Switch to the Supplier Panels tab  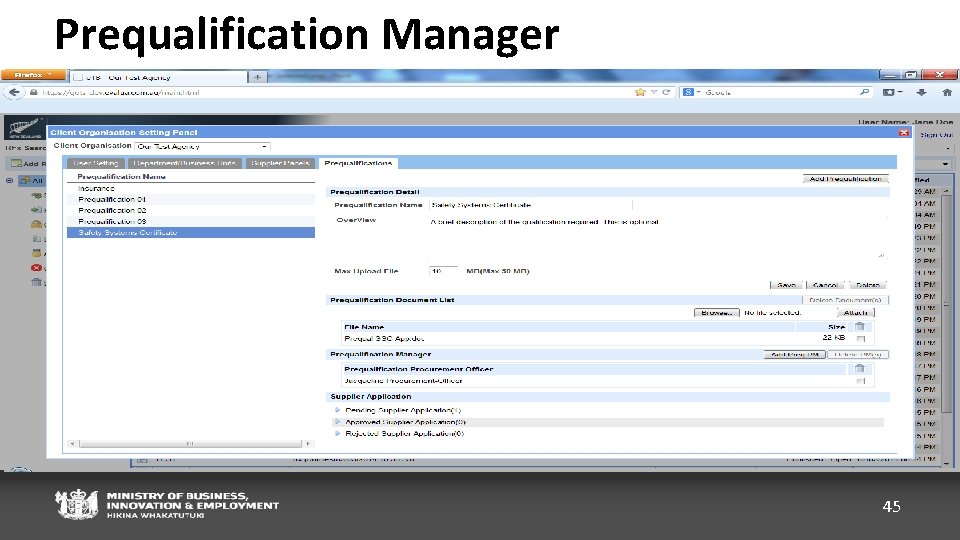click(280, 163)
